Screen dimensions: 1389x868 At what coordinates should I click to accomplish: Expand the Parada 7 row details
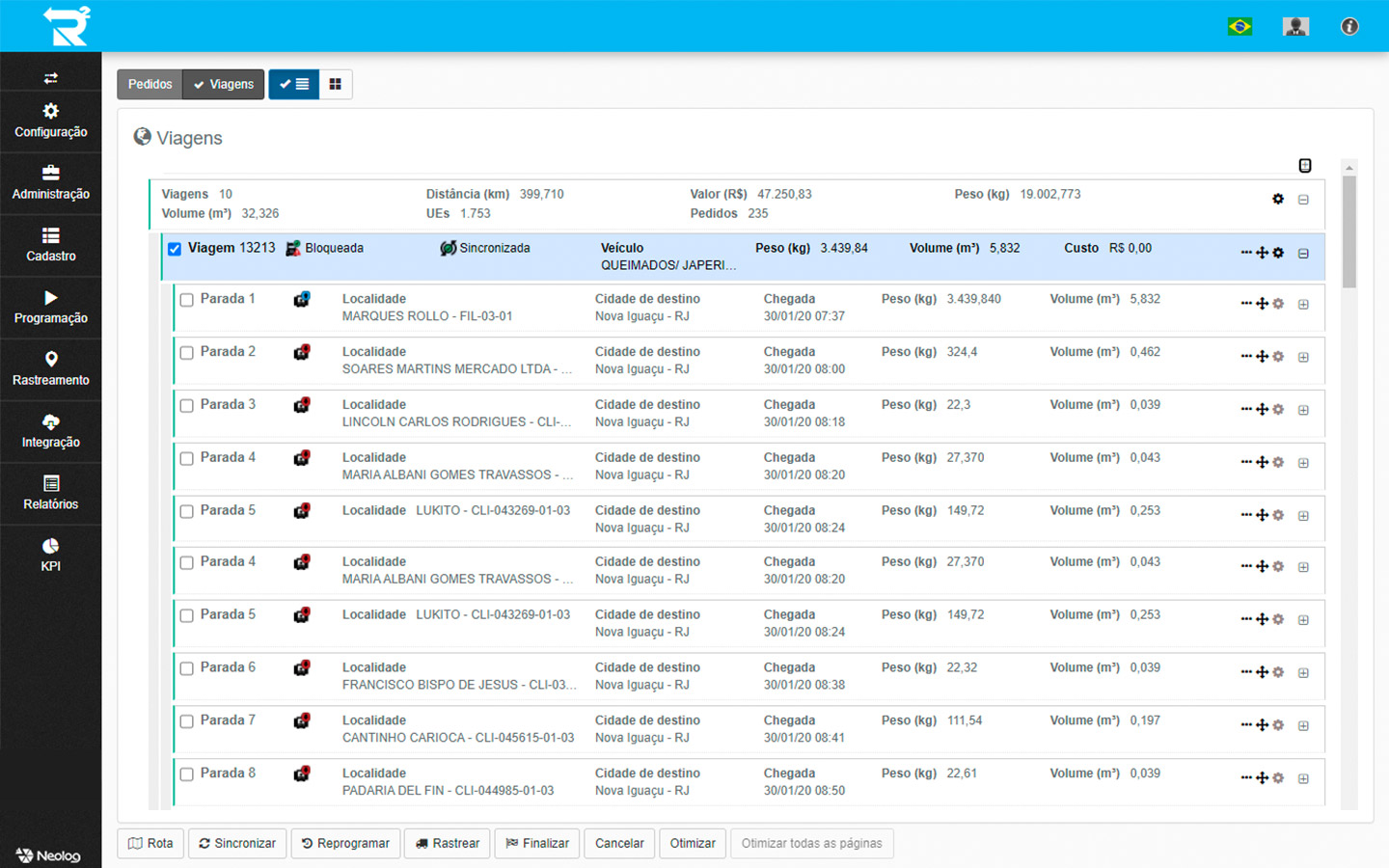click(x=1303, y=726)
